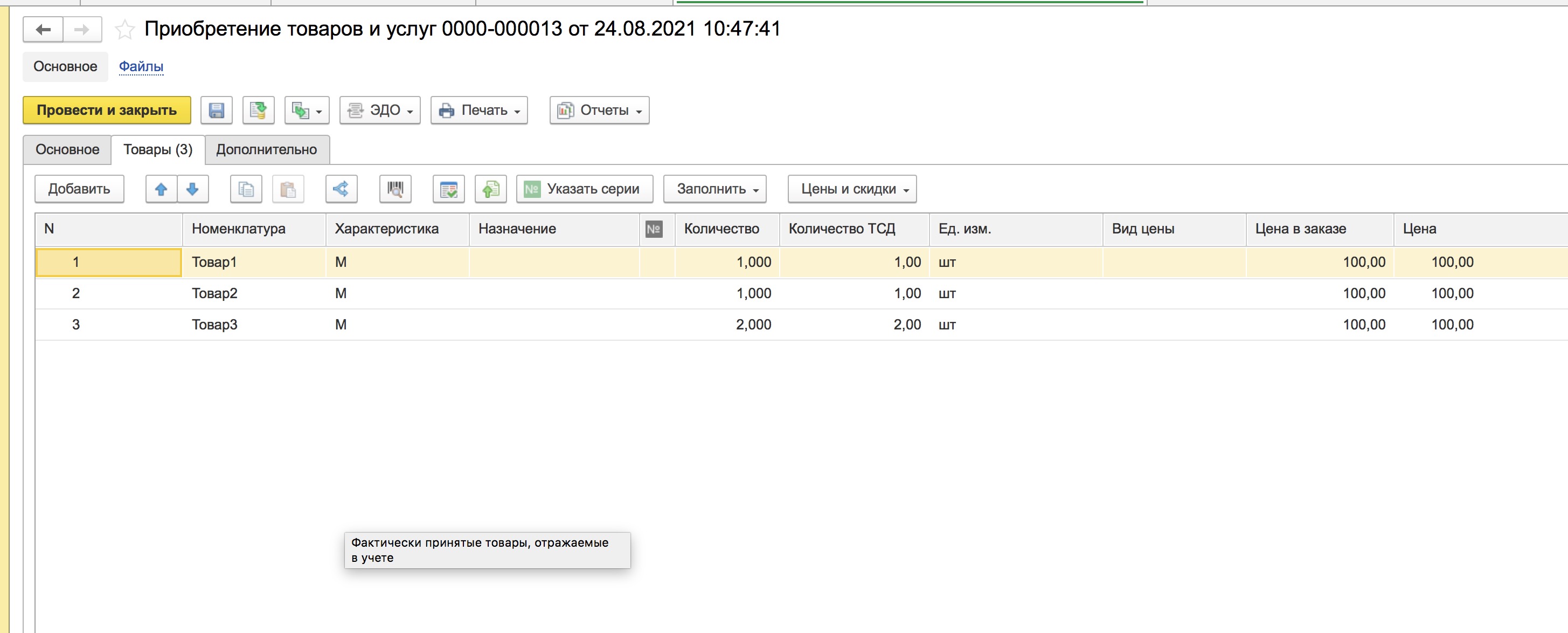This screenshot has height=633, width=1568.
Task: Click the load from file green arrow icon
Action: pos(491,189)
